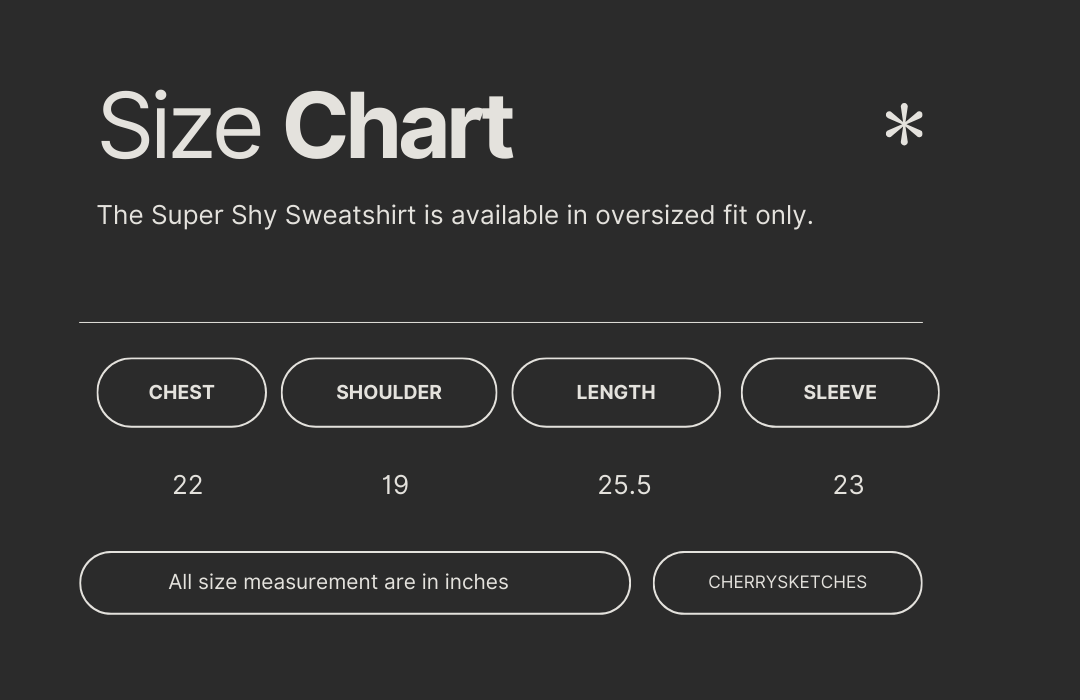The width and height of the screenshot is (1080, 700).
Task: Click the shoulder value 19
Action: click(x=395, y=485)
